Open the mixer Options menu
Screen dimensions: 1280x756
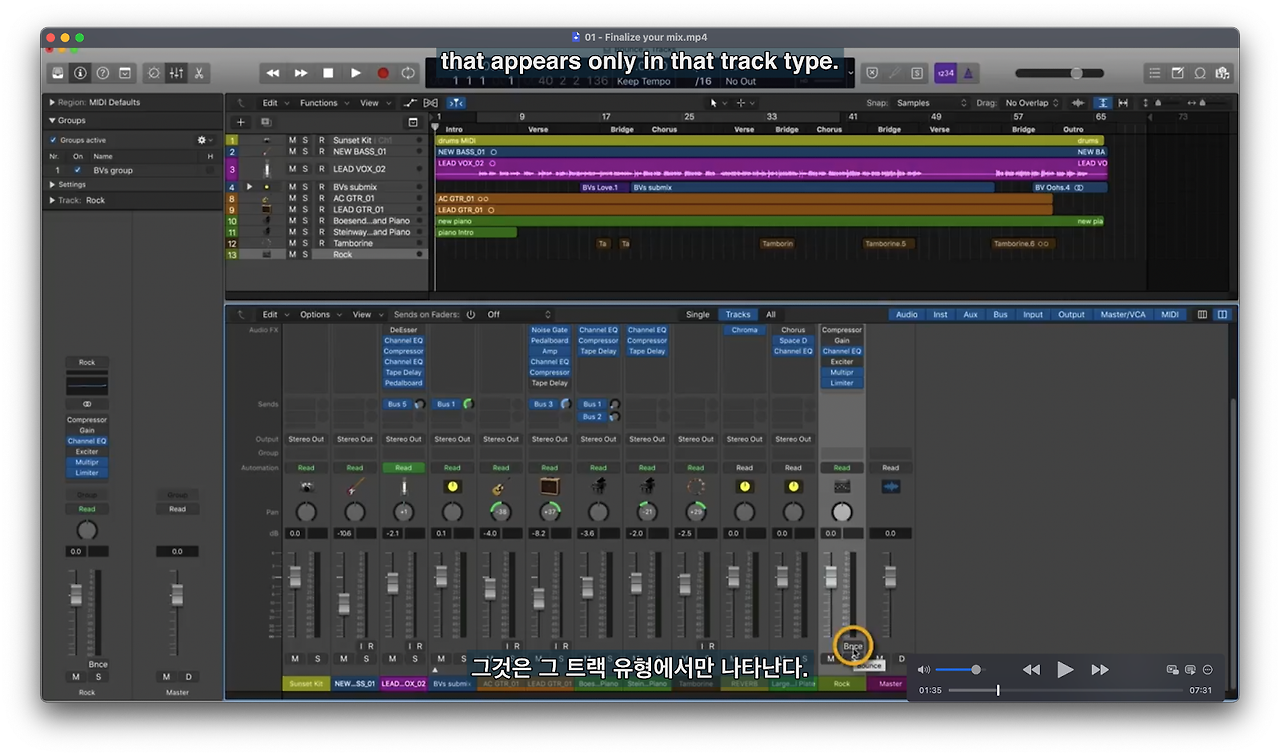tap(320, 315)
